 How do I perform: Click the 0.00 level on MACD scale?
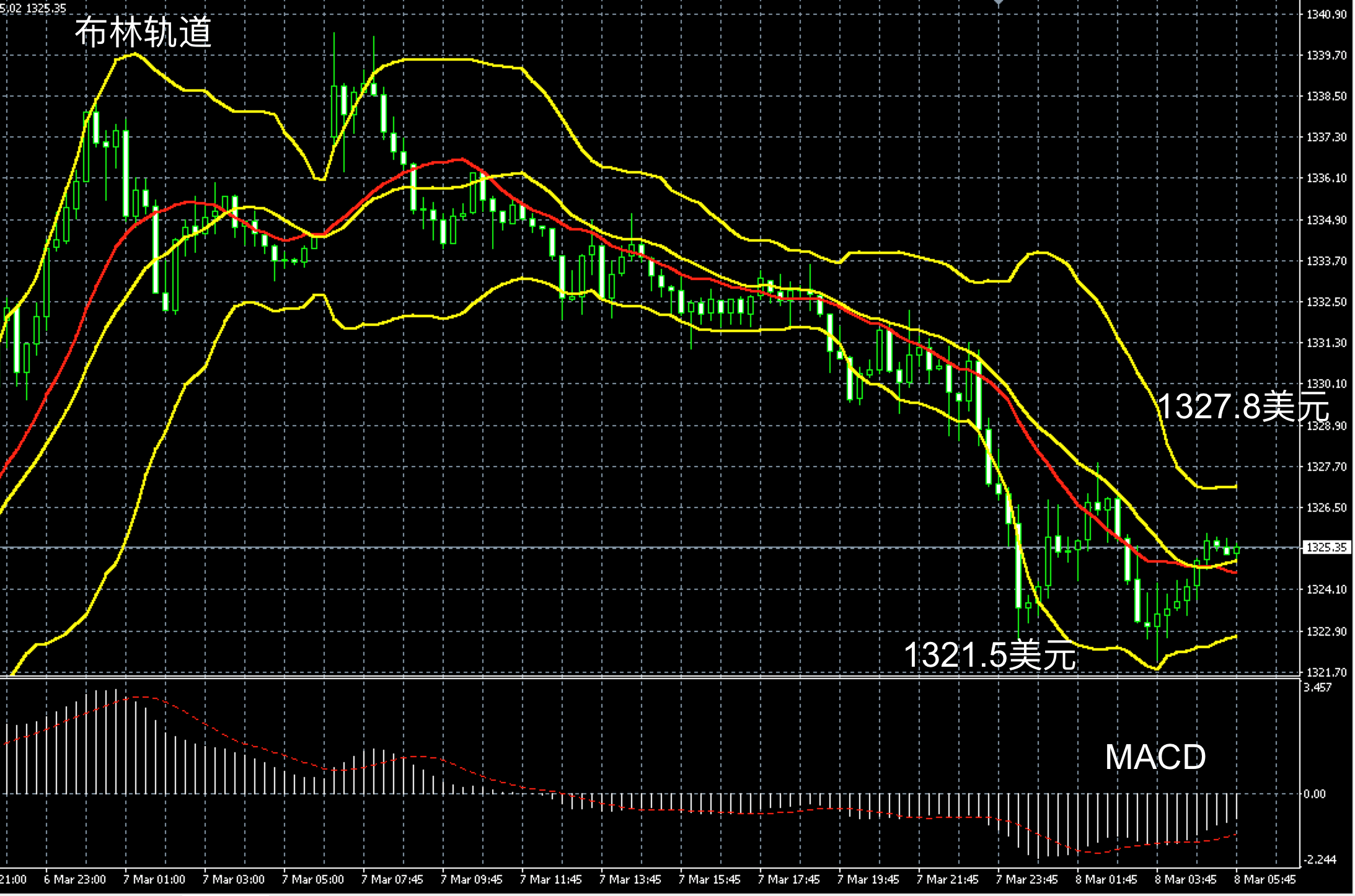(1314, 794)
